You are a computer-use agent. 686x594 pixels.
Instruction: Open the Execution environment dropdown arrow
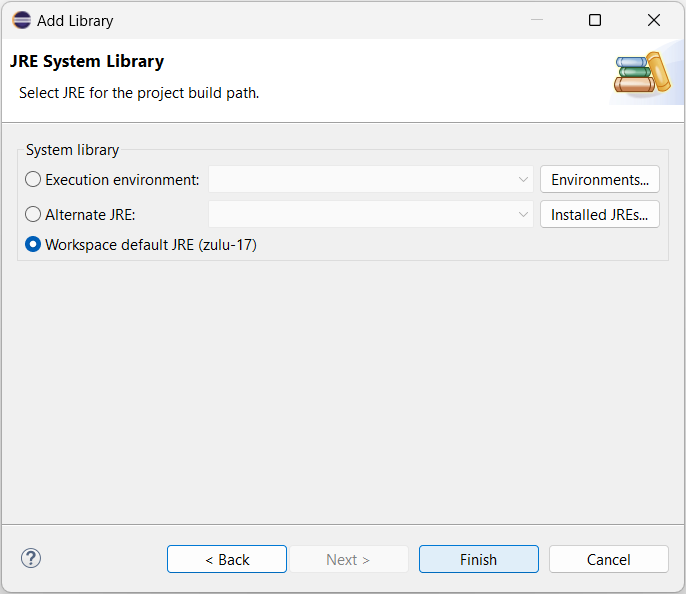coord(523,179)
